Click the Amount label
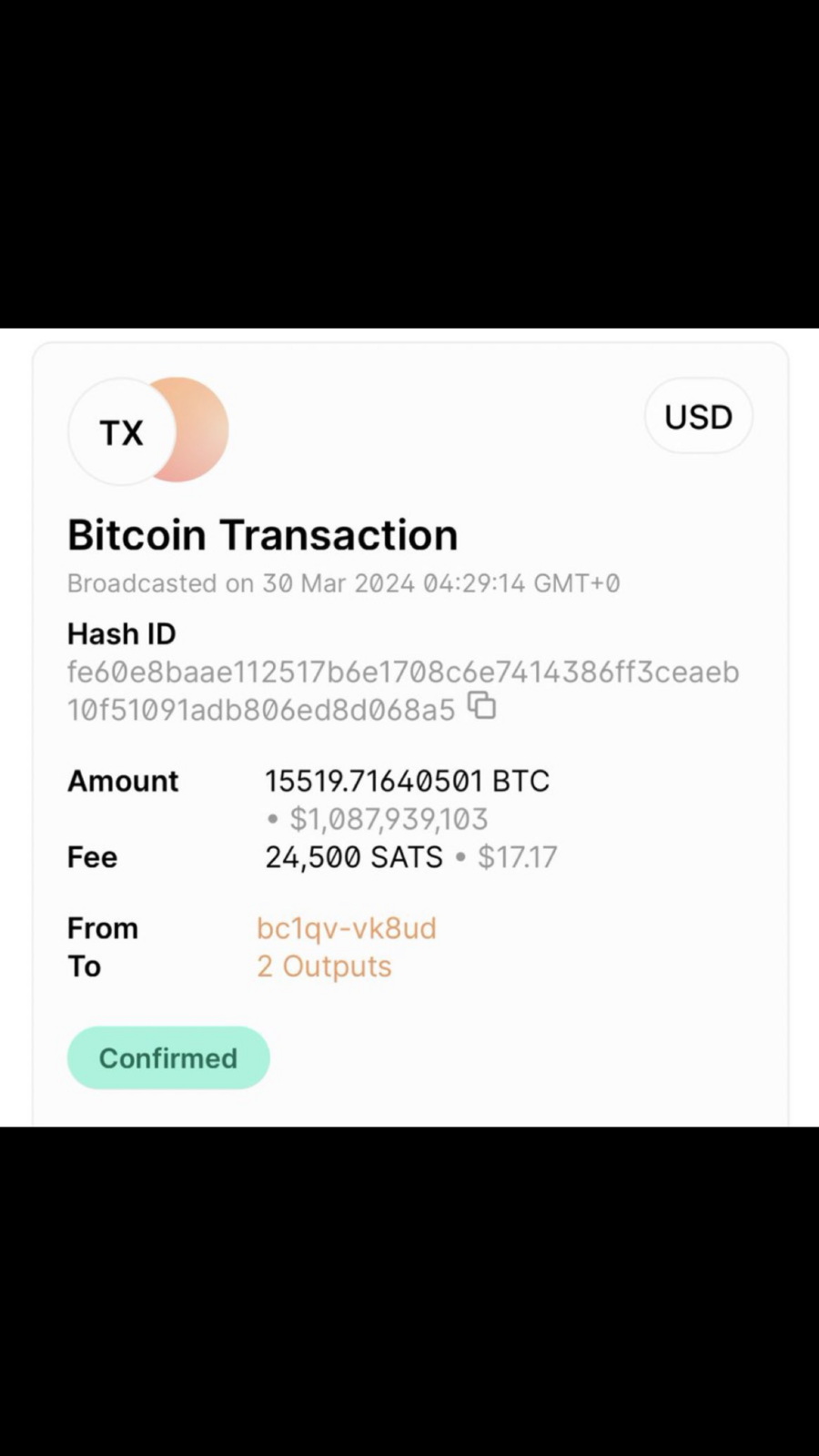819x1456 pixels. [x=123, y=781]
